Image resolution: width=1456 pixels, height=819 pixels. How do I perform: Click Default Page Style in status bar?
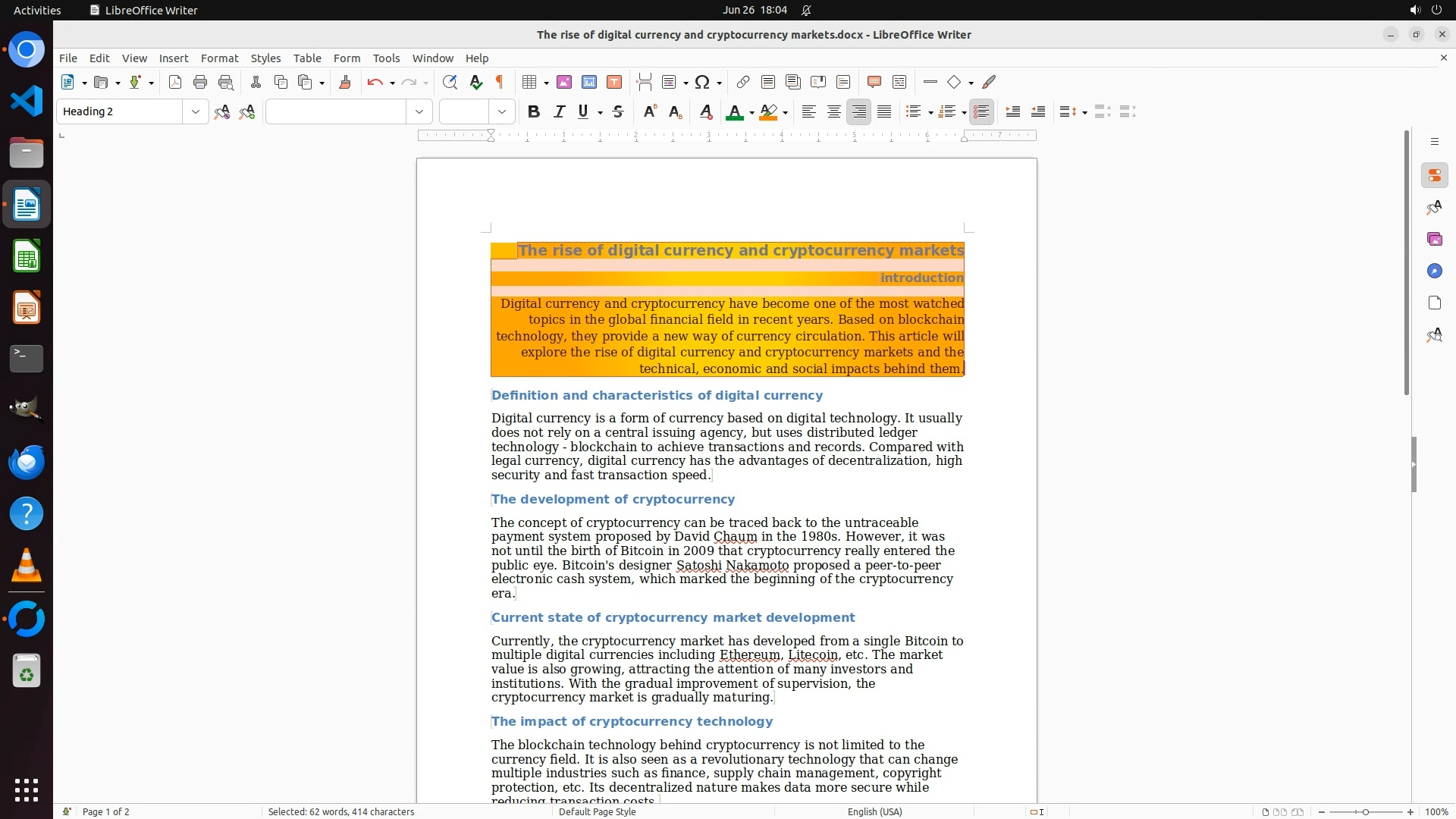[x=597, y=811]
